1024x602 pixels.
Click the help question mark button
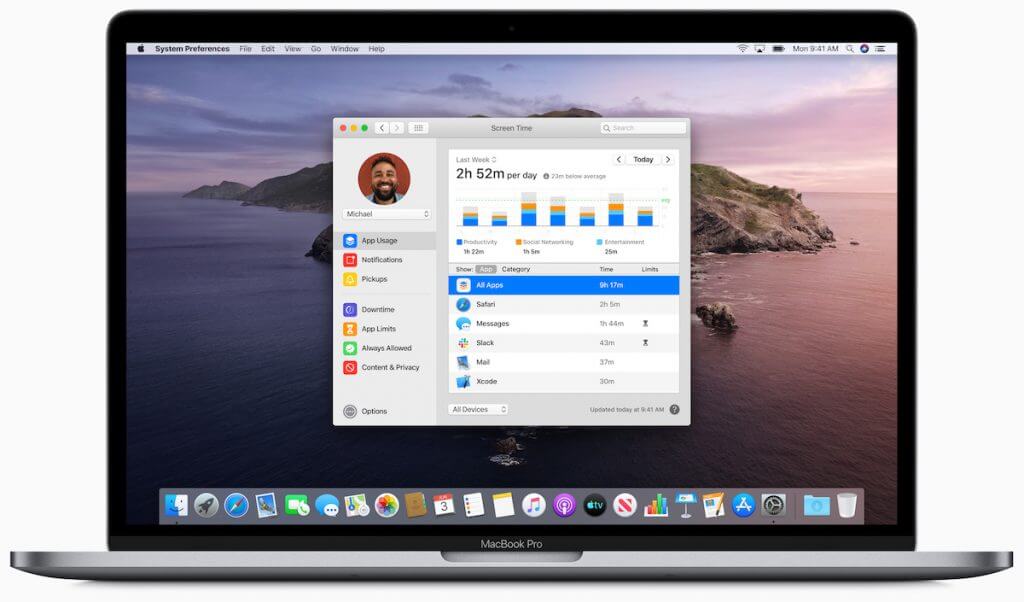[675, 409]
